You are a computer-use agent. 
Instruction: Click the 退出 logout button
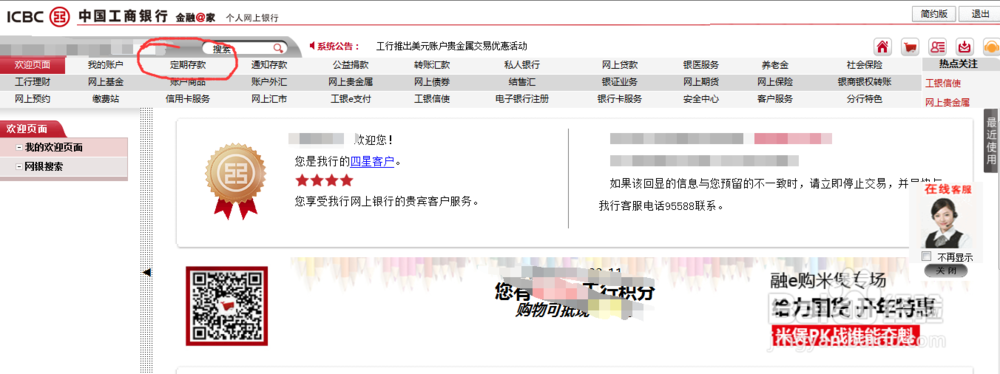point(980,13)
